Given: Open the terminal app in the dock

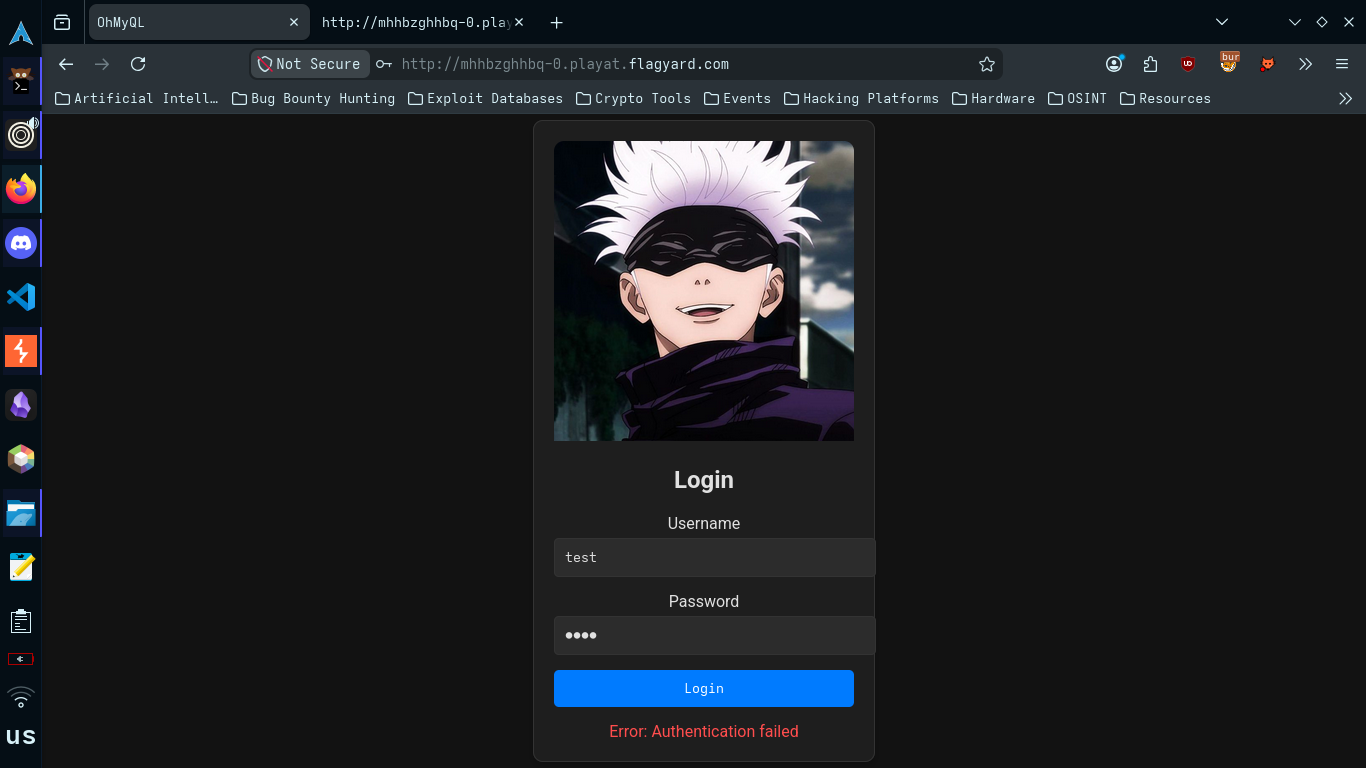Looking at the screenshot, I should pos(21,82).
